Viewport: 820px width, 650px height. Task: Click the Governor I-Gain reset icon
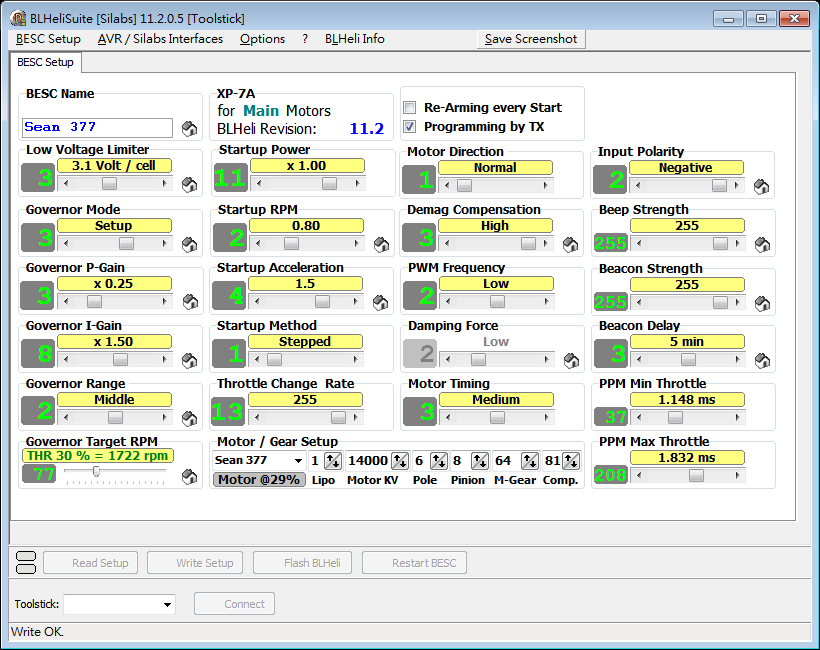(x=189, y=360)
